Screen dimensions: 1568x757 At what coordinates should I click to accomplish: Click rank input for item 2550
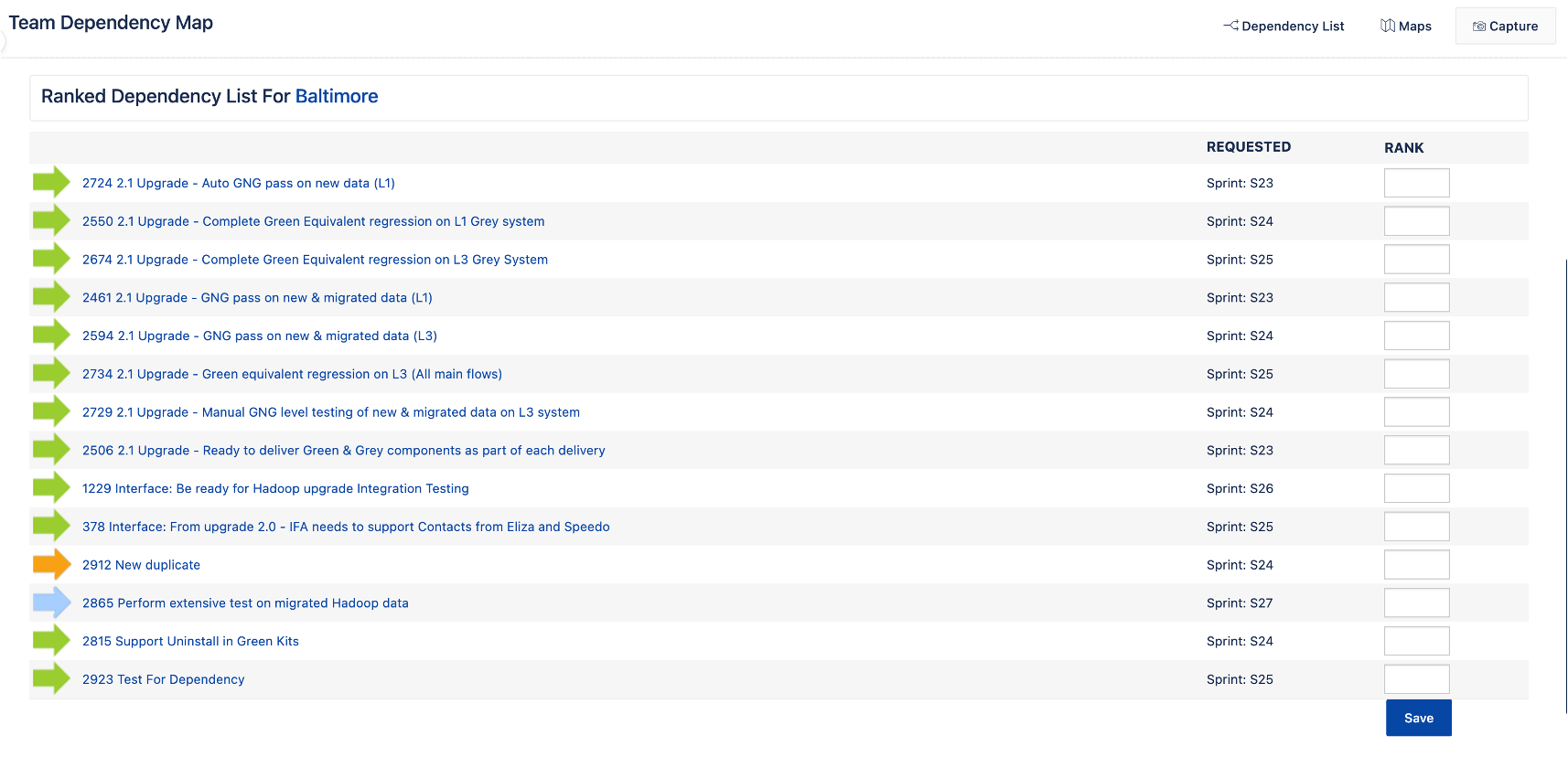tap(1416, 221)
